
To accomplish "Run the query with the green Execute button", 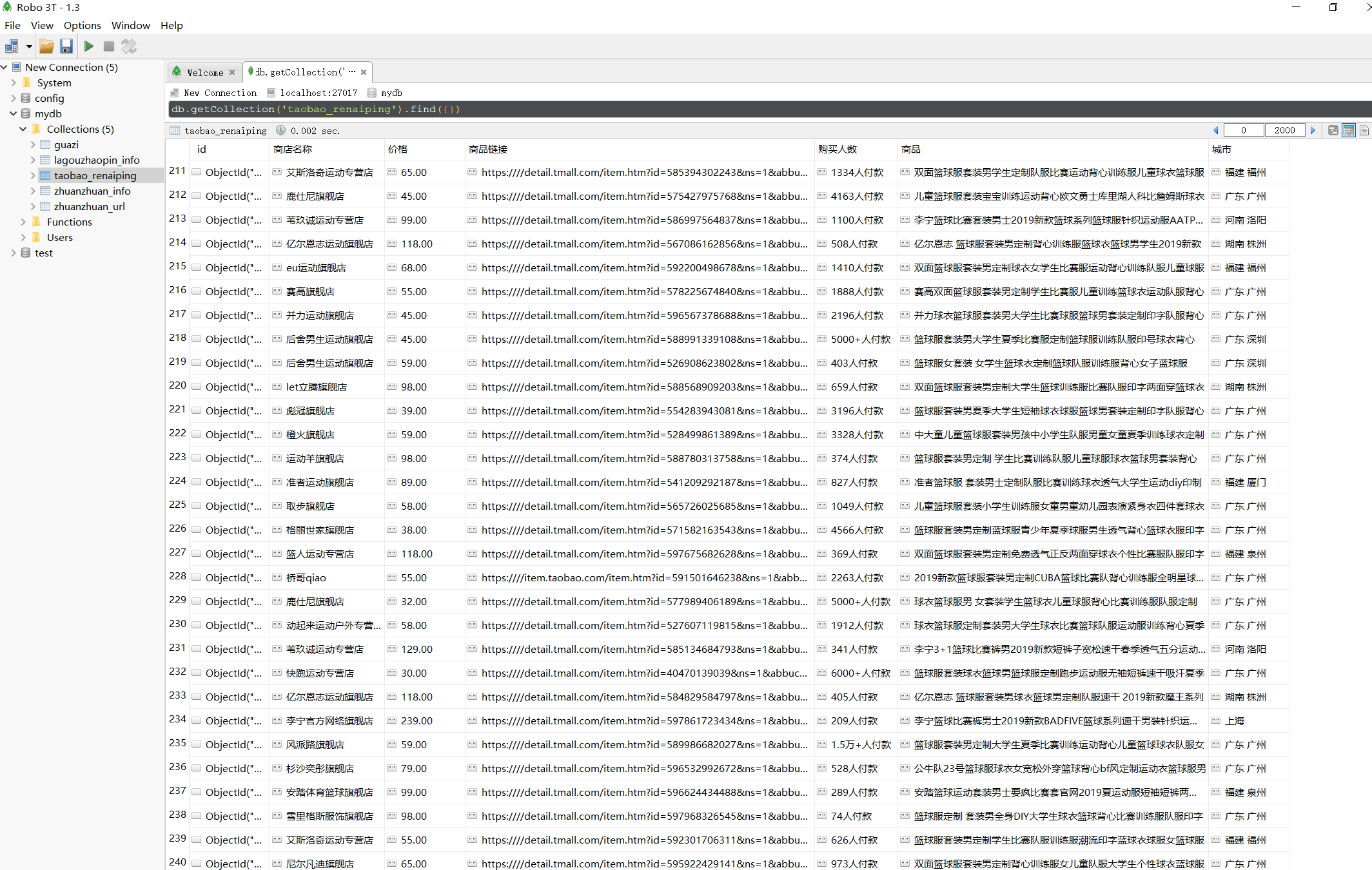I will click(x=89, y=46).
